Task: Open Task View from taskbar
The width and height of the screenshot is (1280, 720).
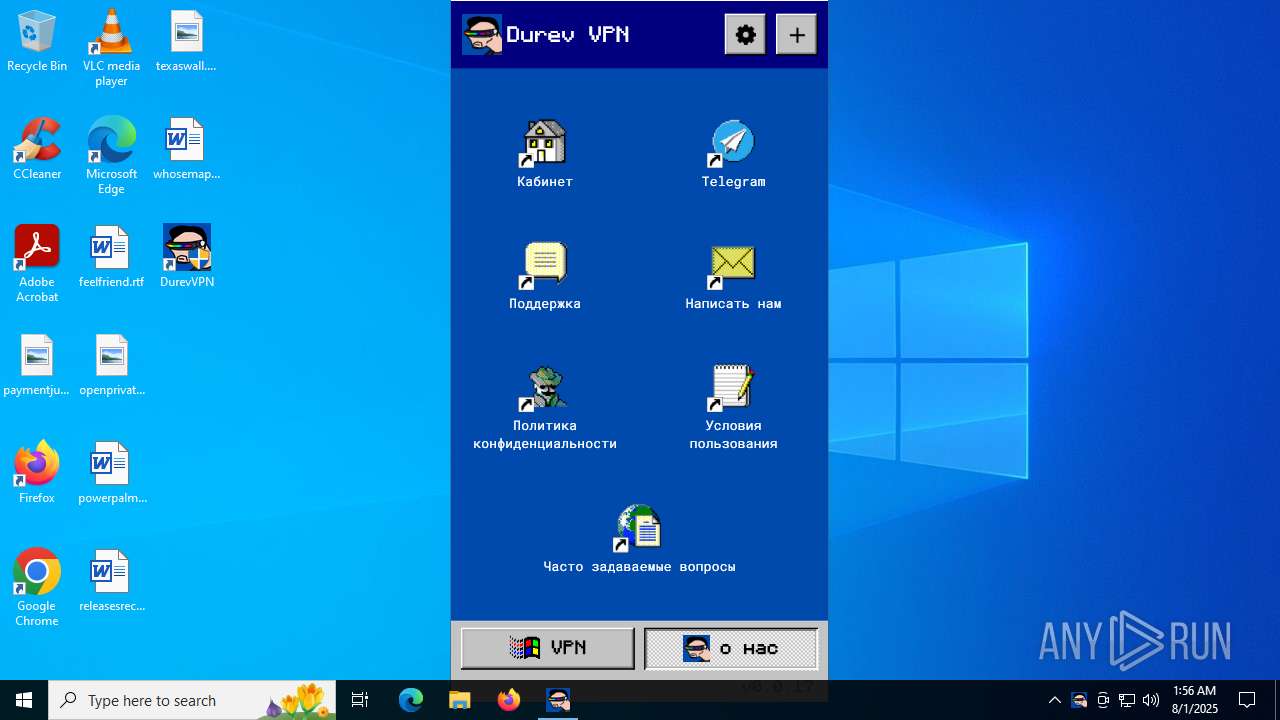Action: pos(360,700)
